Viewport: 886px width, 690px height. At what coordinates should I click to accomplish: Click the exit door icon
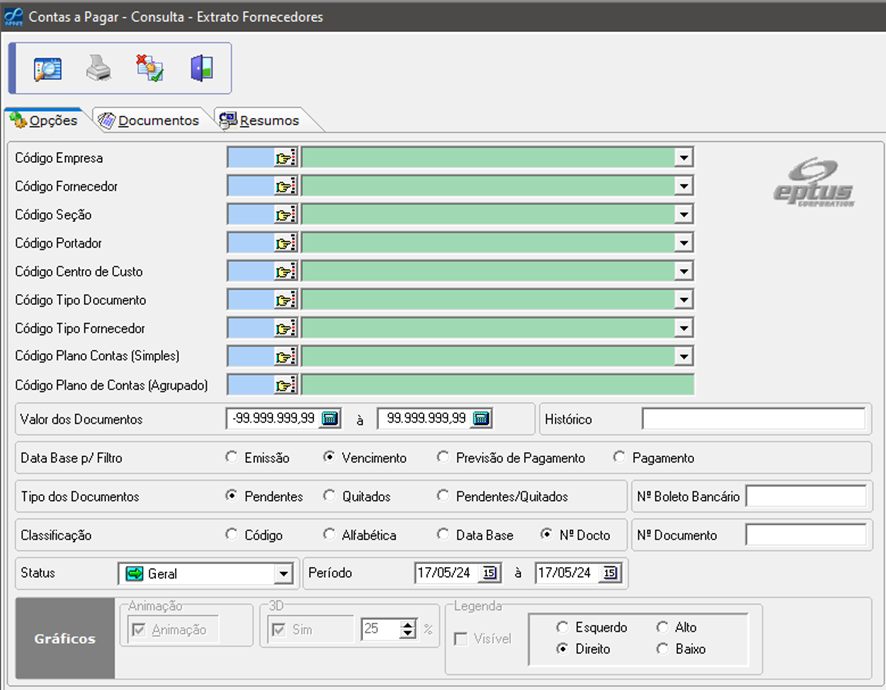(201, 69)
